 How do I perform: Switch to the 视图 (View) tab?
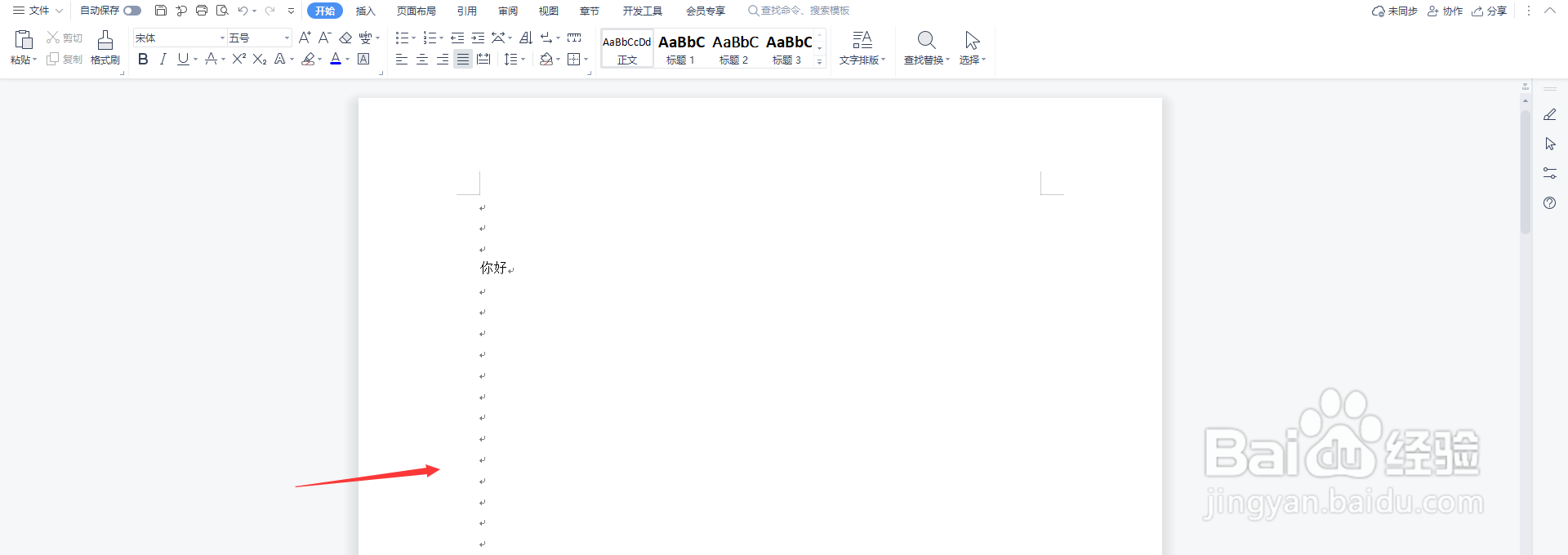click(549, 11)
